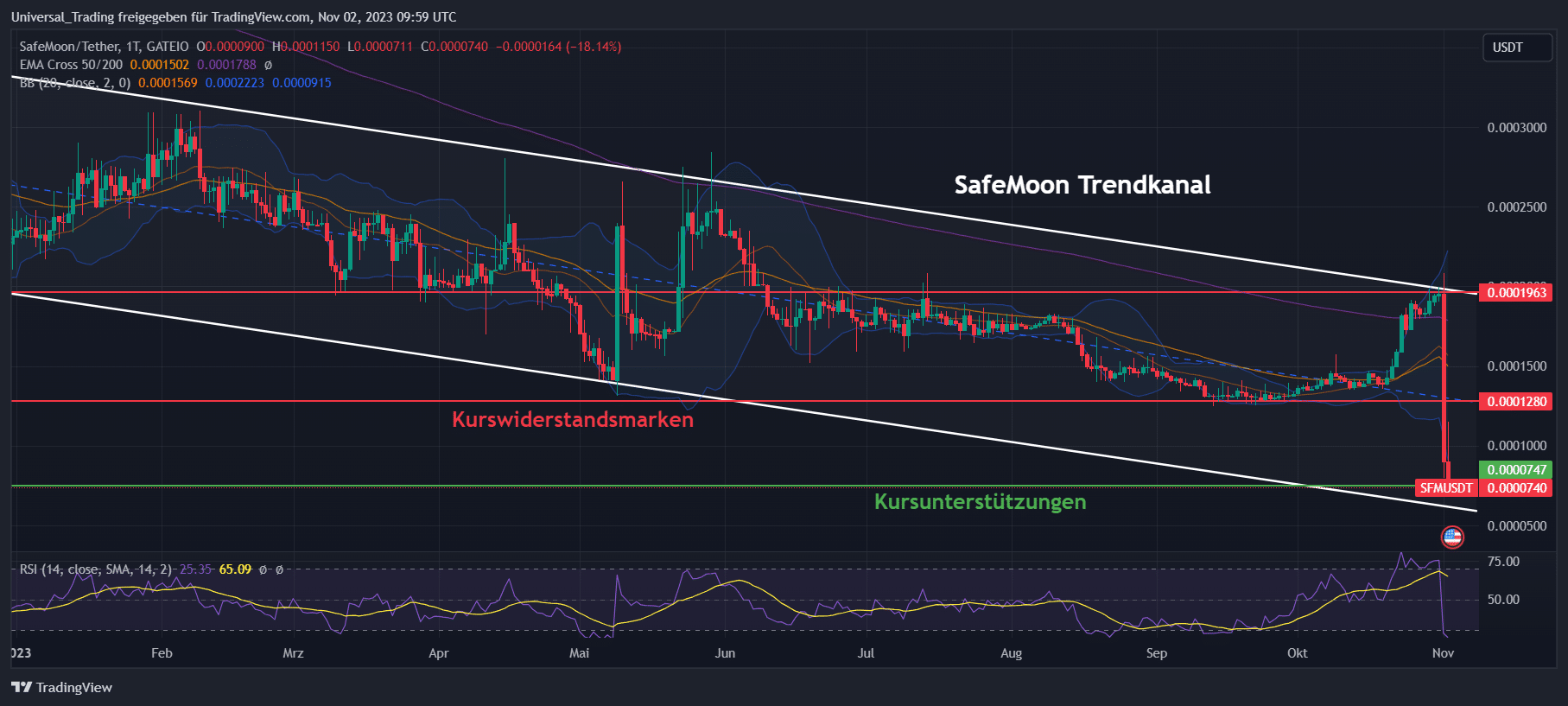The height and width of the screenshot is (706, 1568).
Task: Click the EMA Cross 50/200 indicator label
Action: [71, 65]
